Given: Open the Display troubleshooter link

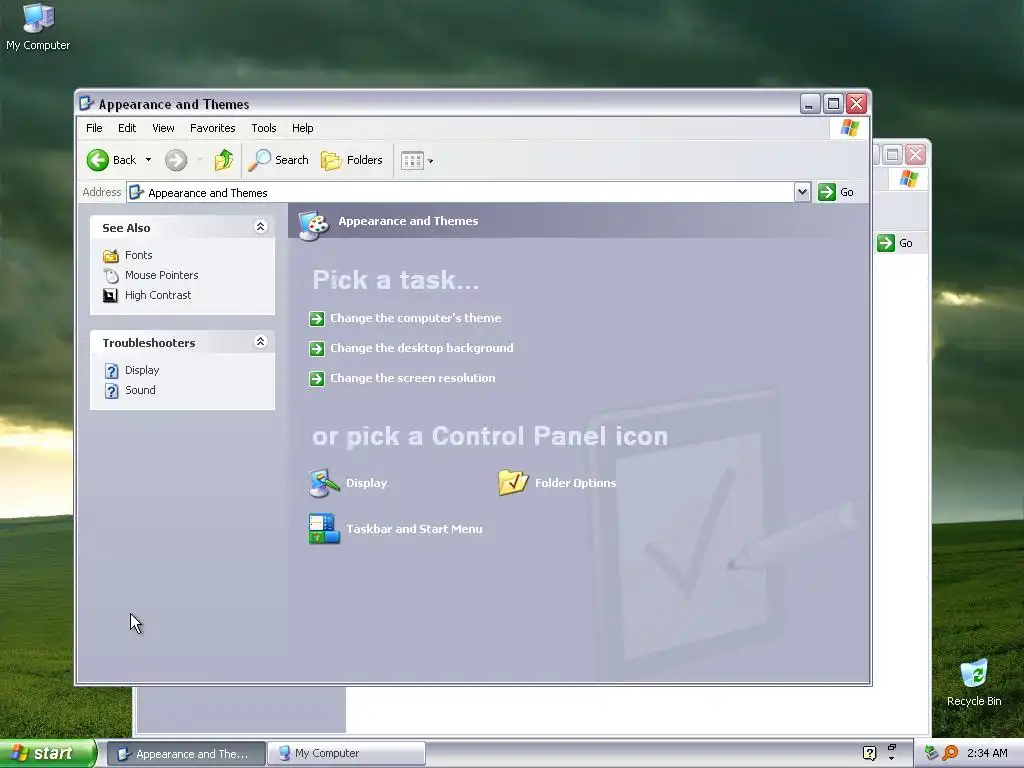Looking at the screenshot, I should [142, 370].
